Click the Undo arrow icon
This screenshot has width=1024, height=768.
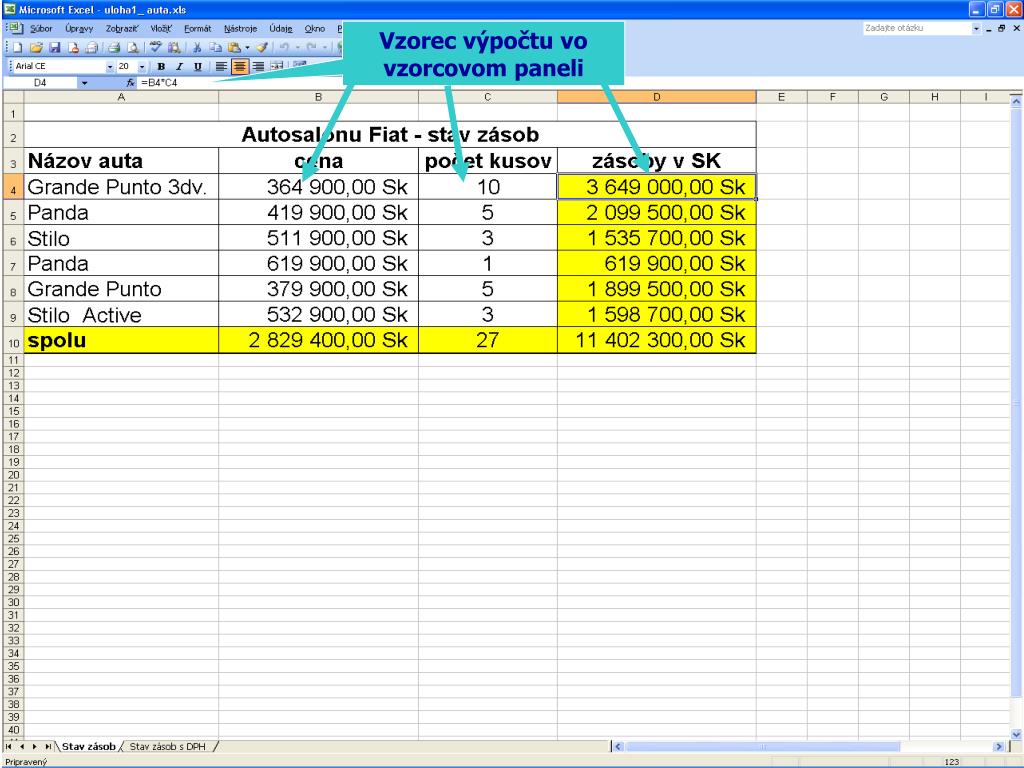click(284, 47)
